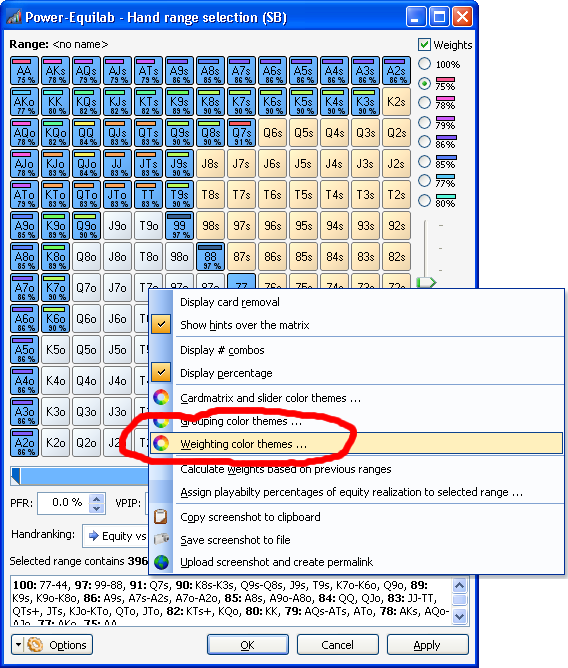Click the range text scrollbar up arrow
The height and width of the screenshot is (668, 568).
[459, 586]
